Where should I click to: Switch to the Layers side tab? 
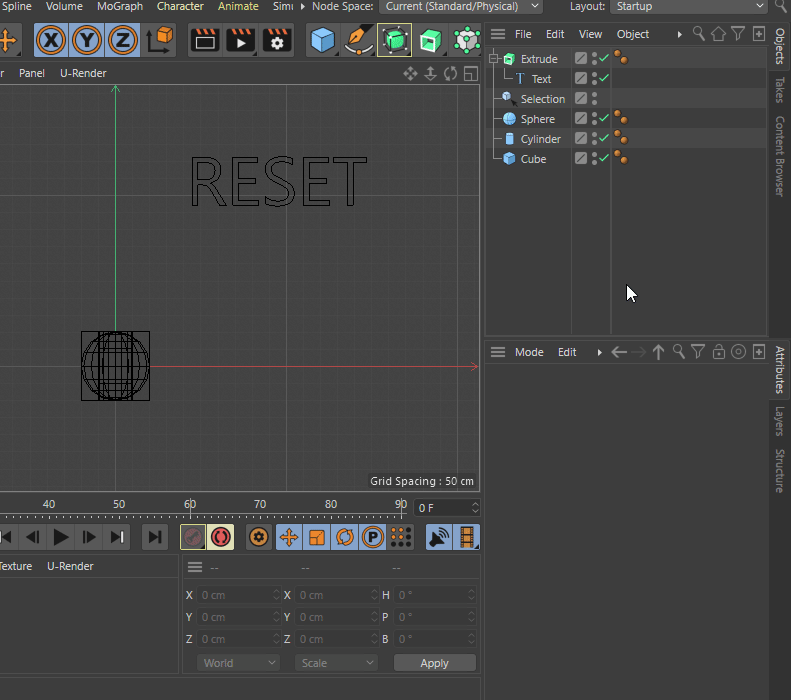point(780,421)
